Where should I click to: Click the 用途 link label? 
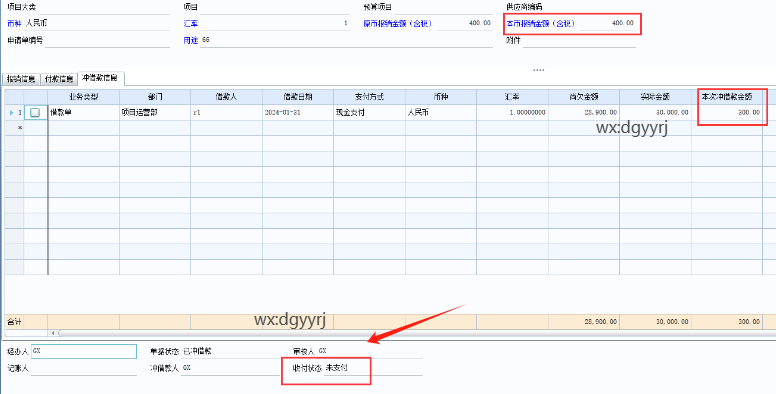click(x=191, y=40)
